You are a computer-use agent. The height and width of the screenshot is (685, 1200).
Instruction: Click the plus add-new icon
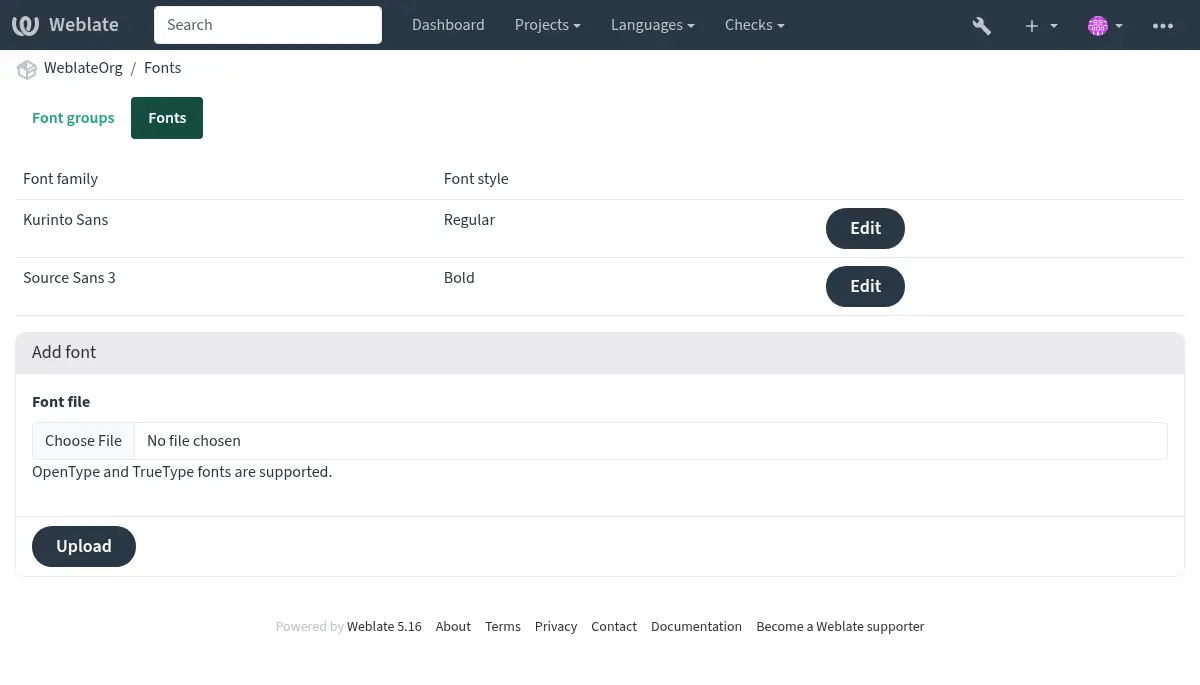(1032, 25)
